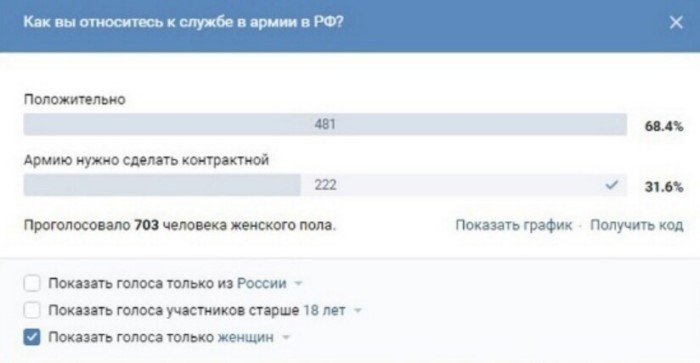Select the 18 лет age link
This screenshot has height=363, width=700.
325,310
